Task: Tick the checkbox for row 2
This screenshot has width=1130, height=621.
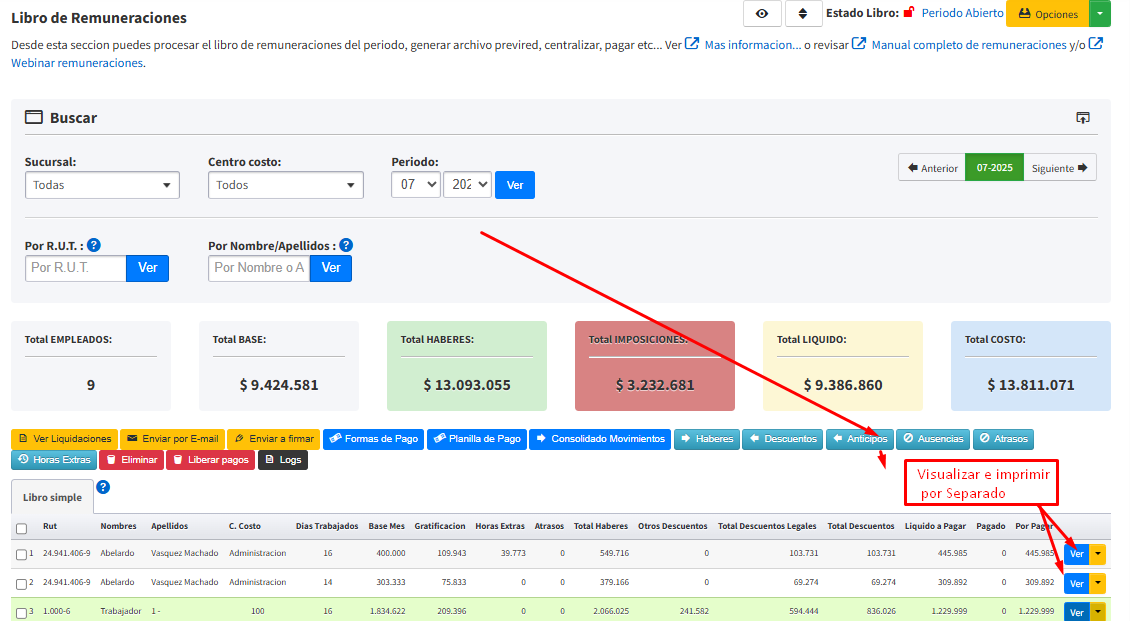Action: point(22,584)
